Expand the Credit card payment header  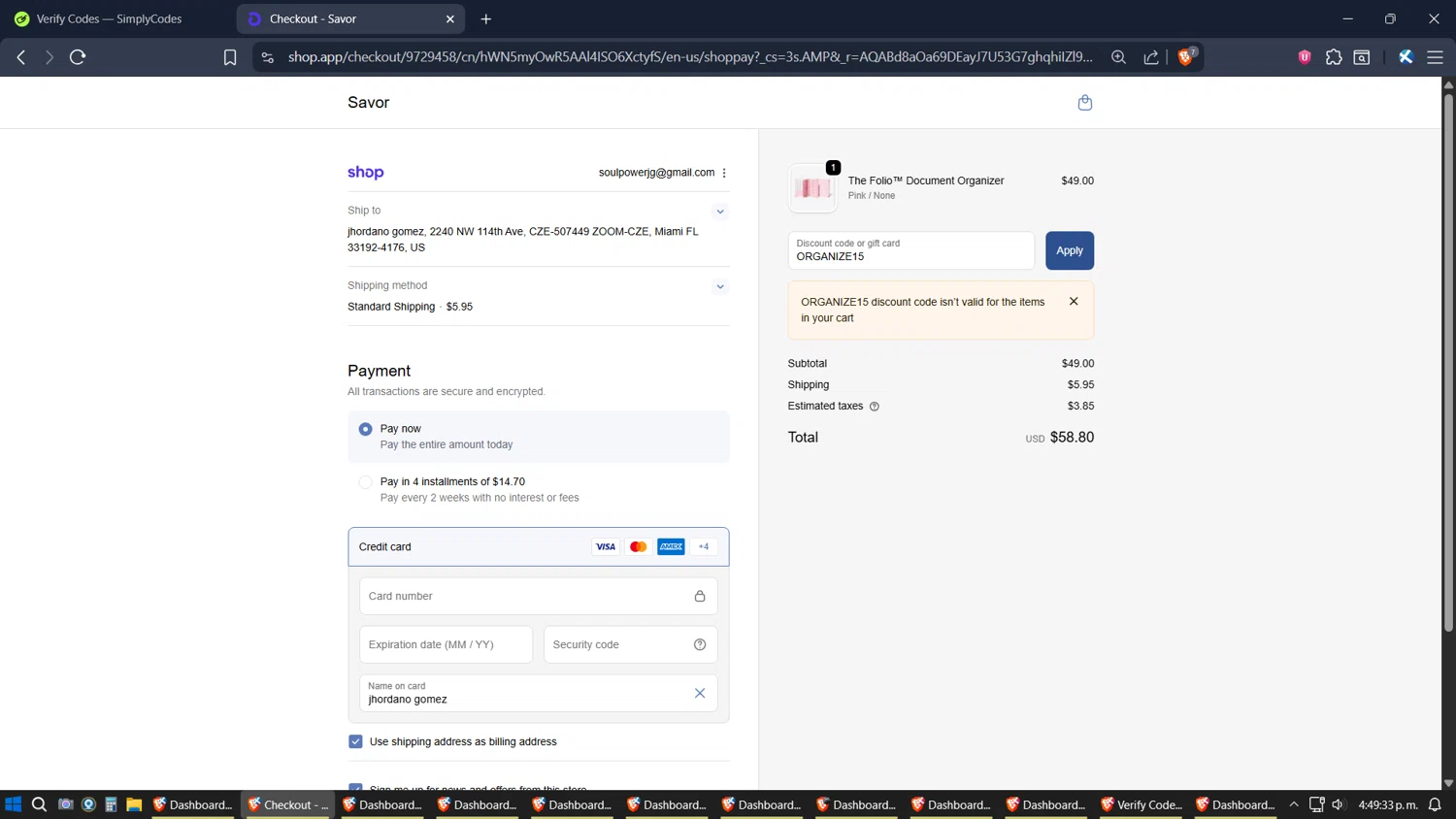pyautogui.click(x=539, y=546)
